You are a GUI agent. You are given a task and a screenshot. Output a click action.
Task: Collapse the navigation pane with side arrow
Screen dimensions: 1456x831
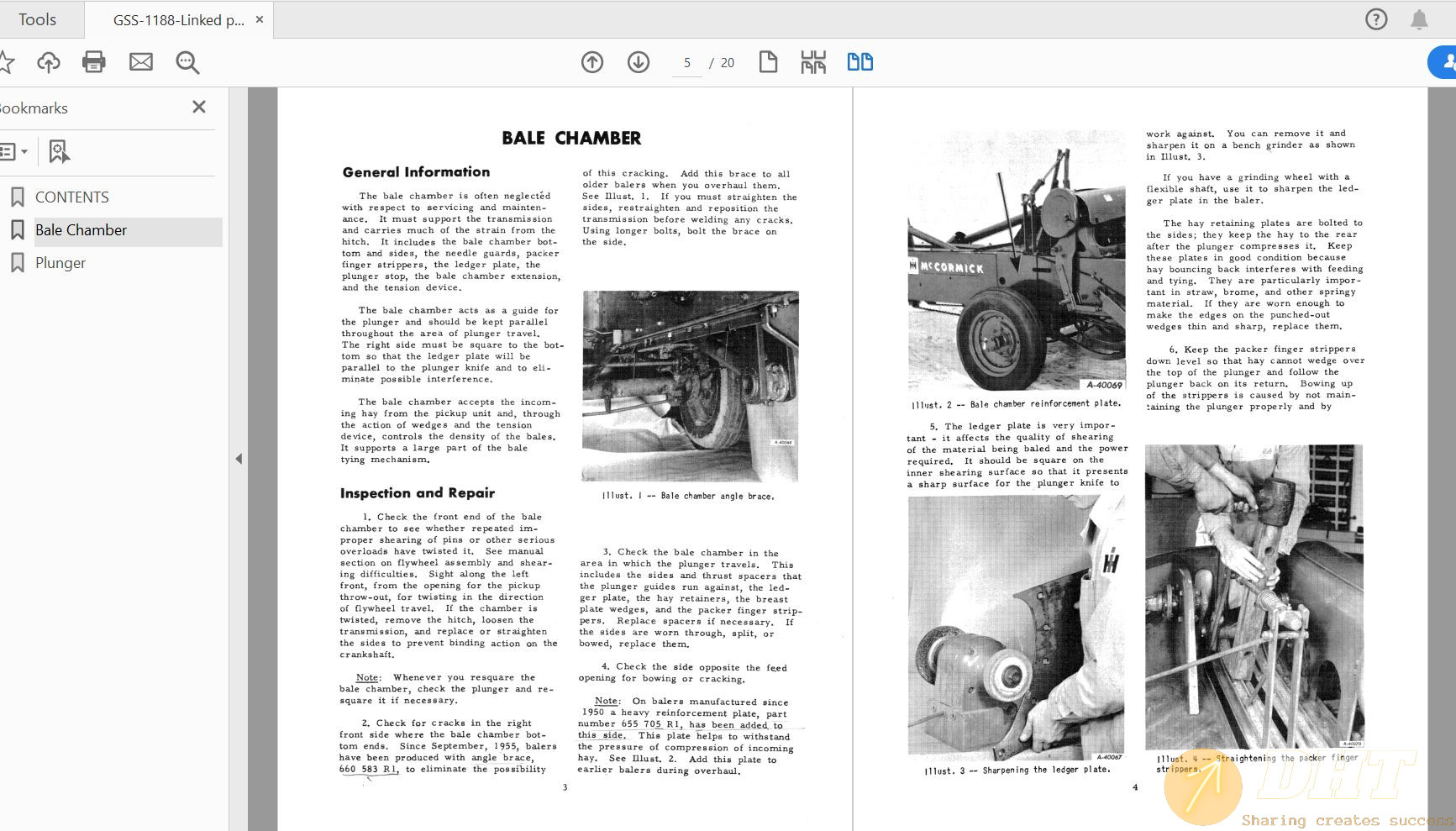click(x=239, y=459)
